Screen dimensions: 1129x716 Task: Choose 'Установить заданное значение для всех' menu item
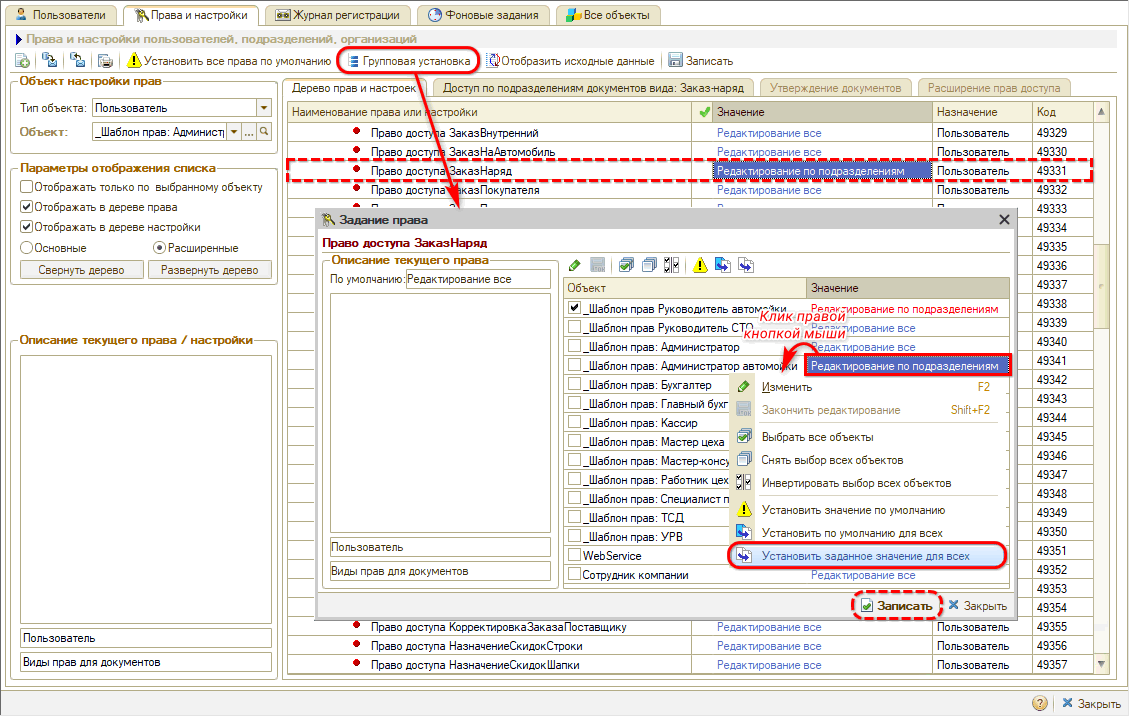(865, 556)
